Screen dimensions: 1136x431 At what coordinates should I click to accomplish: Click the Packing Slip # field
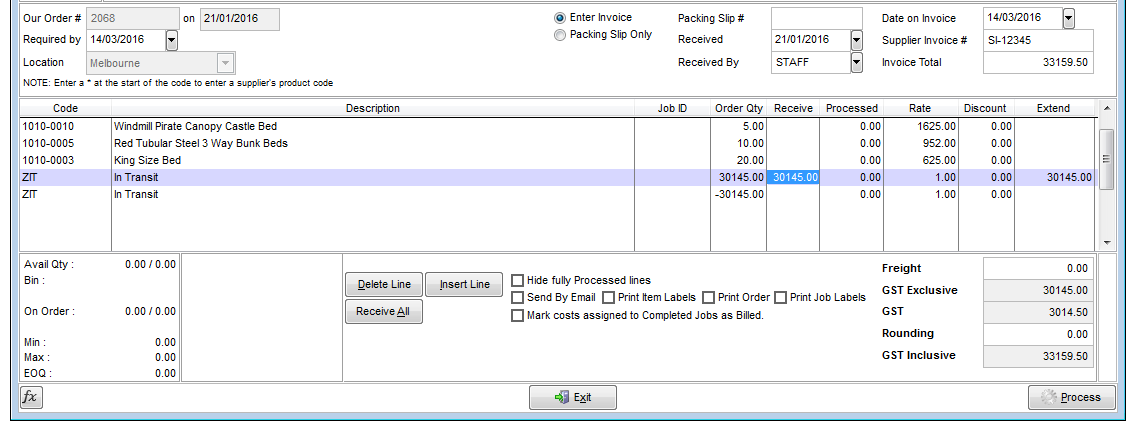click(x=817, y=18)
